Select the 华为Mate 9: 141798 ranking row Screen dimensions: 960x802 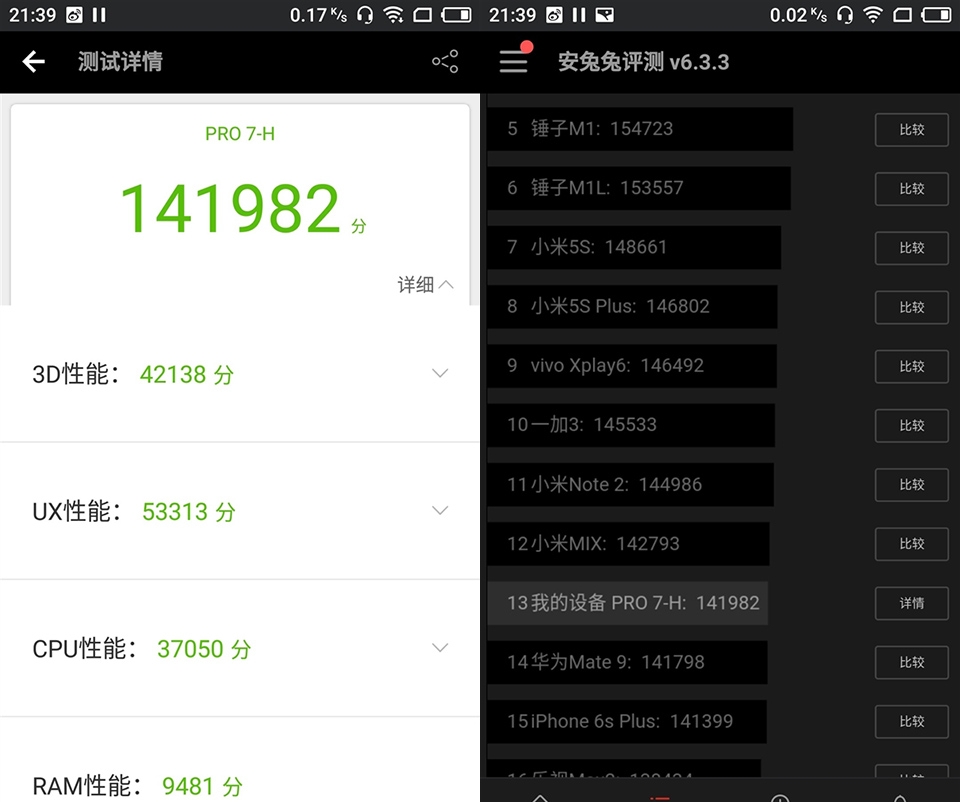click(627, 662)
